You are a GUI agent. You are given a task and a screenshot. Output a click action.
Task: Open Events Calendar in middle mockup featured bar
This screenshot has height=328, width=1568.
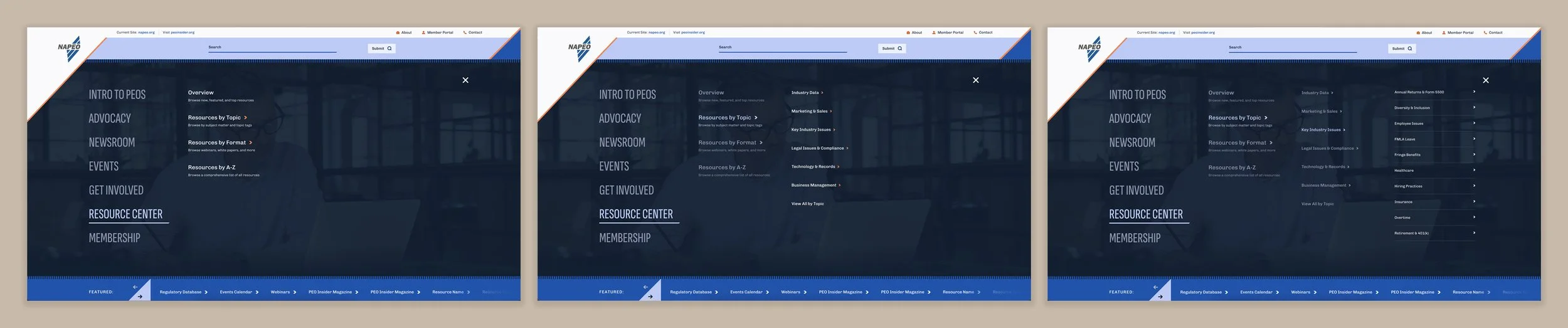(x=750, y=292)
